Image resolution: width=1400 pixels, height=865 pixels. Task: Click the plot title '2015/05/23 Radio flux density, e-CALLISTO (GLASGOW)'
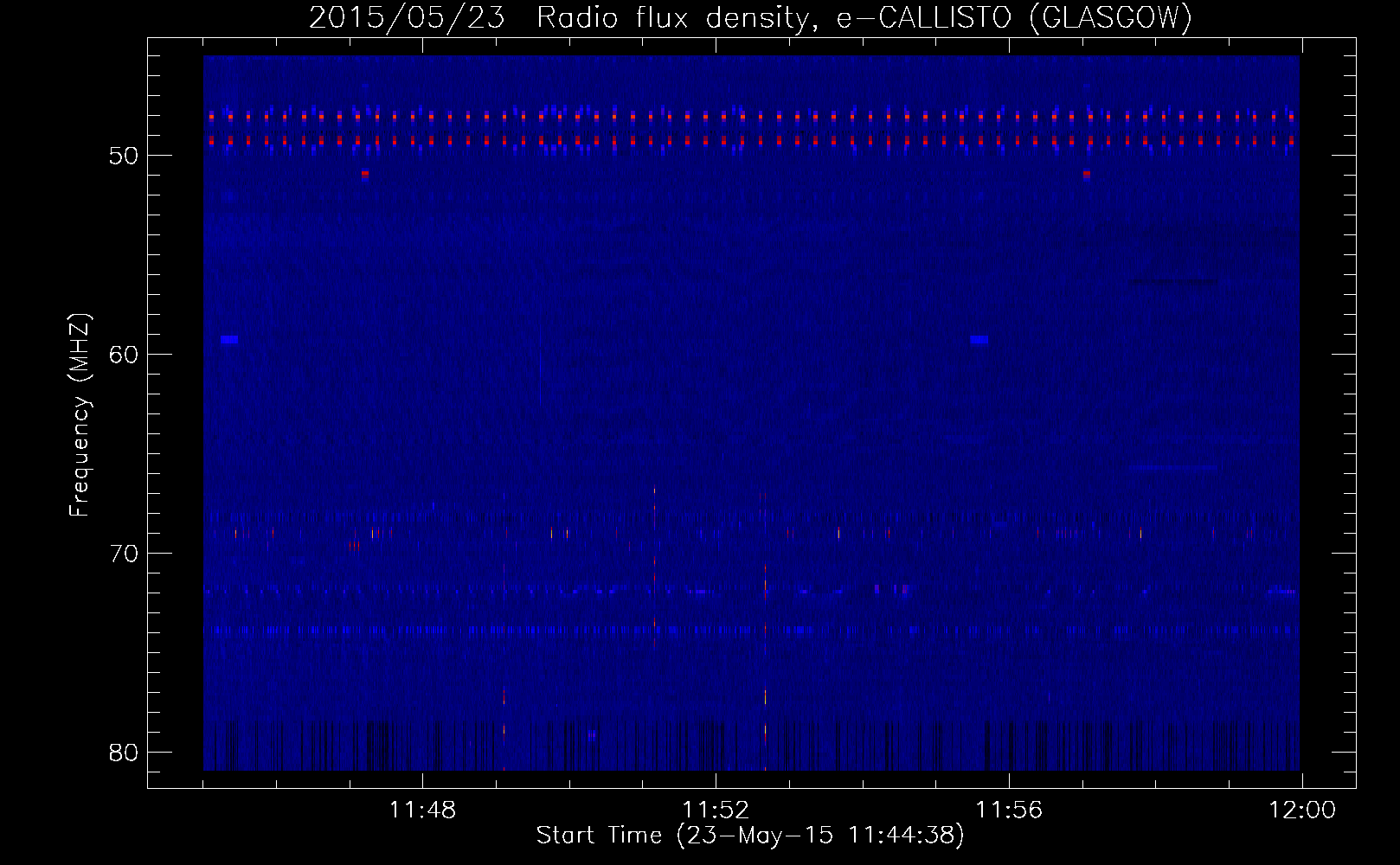coord(750,17)
